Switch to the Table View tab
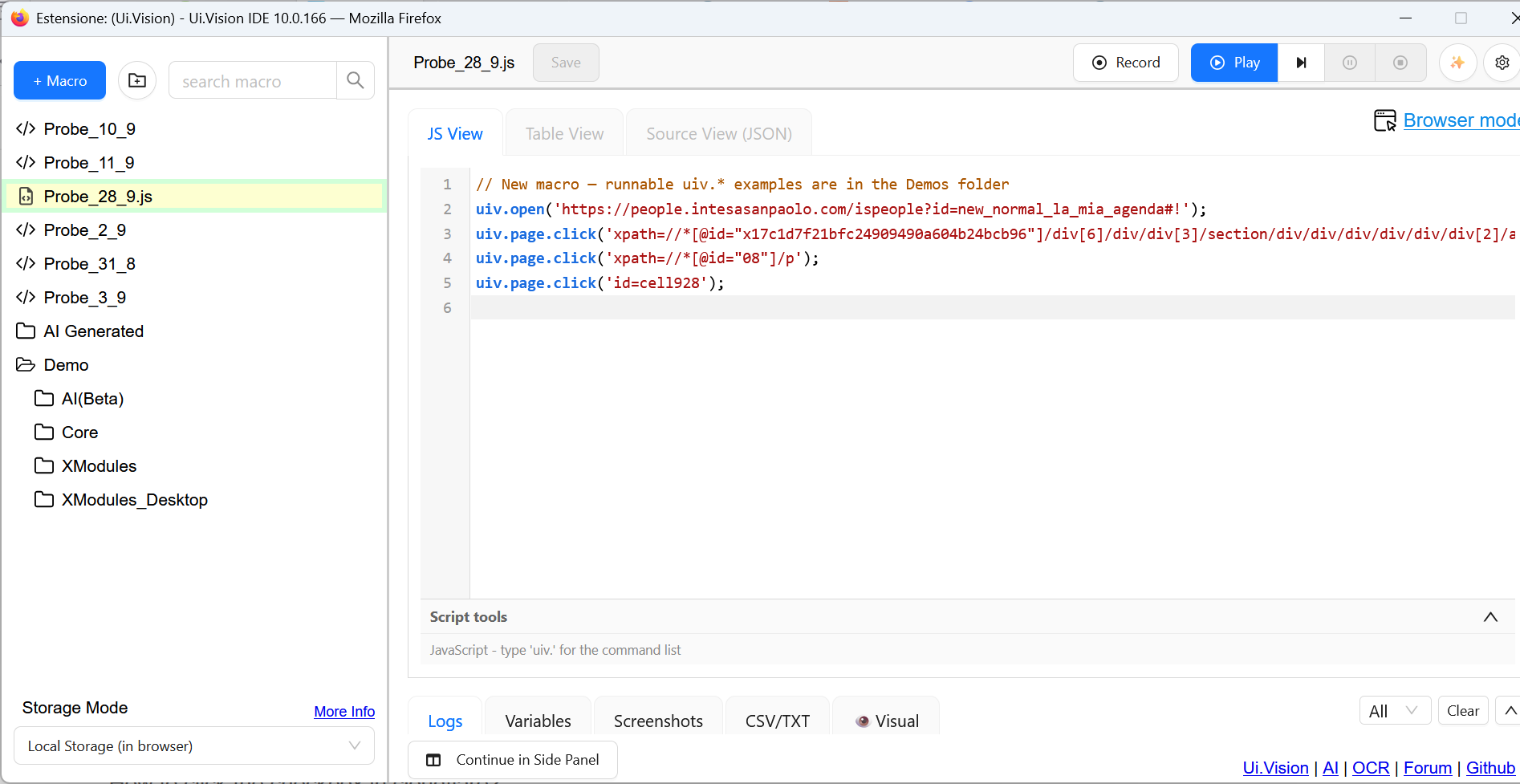Image resolution: width=1520 pixels, height=784 pixels. (564, 134)
